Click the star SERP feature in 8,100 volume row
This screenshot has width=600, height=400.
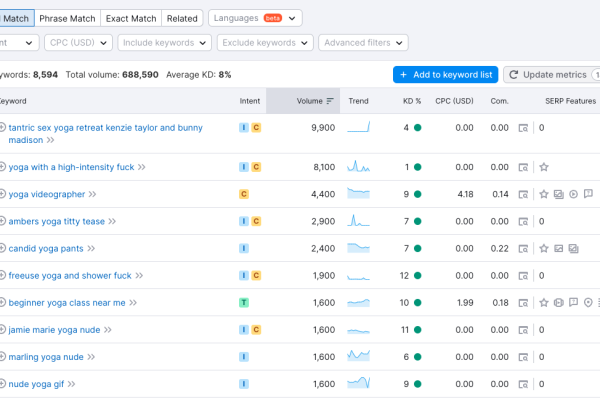click(x=544, y=167)
